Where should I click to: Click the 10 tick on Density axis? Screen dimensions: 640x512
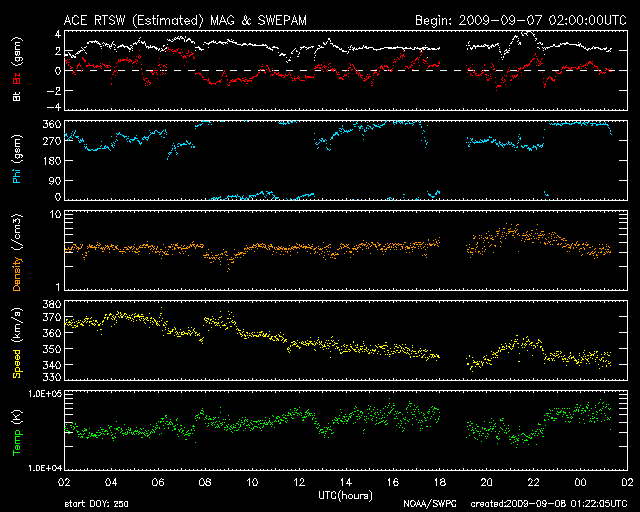(56, 215)
